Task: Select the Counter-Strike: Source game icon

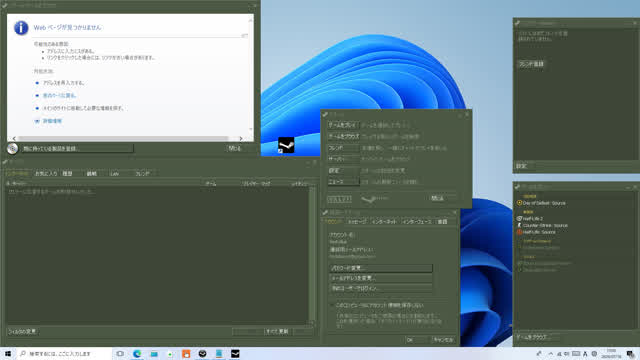Action: click(x=519, y=225)
